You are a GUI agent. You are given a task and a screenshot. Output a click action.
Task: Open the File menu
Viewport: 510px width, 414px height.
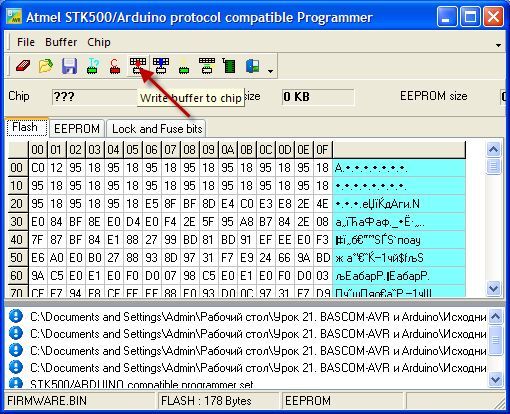pyautogui.click(x=26, y=42)
